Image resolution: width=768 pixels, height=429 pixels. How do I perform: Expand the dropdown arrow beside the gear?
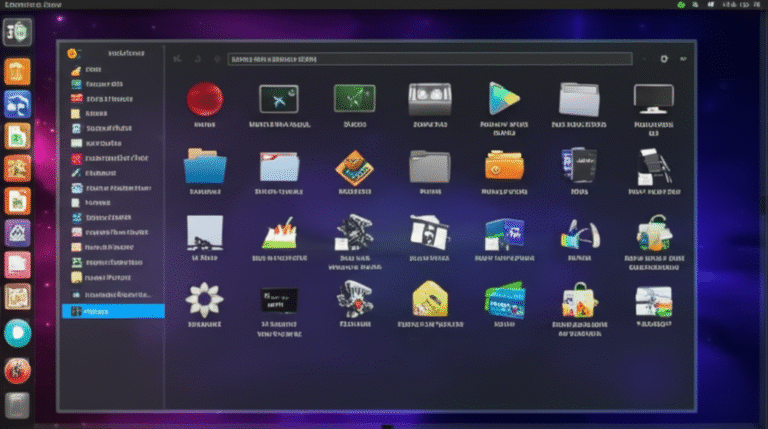[x=683, y=59]
